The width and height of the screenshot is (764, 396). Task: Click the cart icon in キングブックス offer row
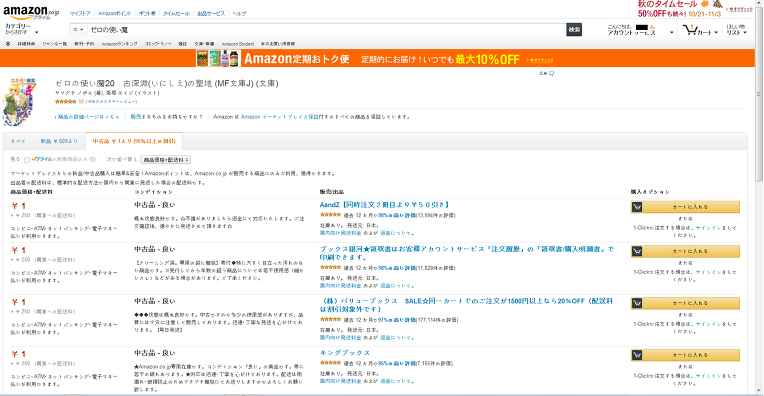point(637,355)
